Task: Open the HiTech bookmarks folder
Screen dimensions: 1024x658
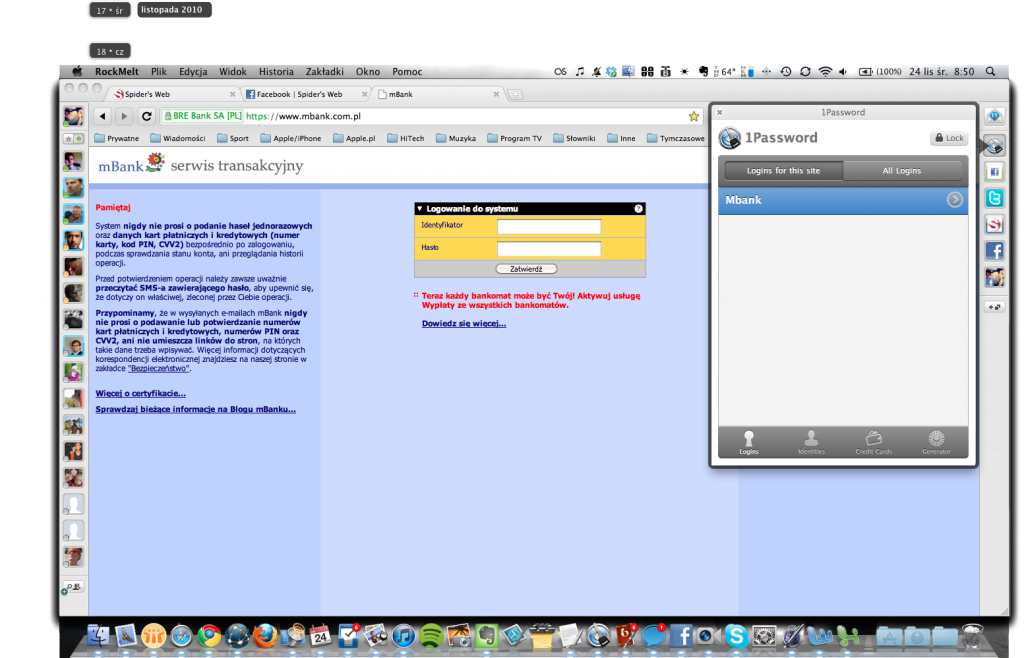Action: point(406,138)
